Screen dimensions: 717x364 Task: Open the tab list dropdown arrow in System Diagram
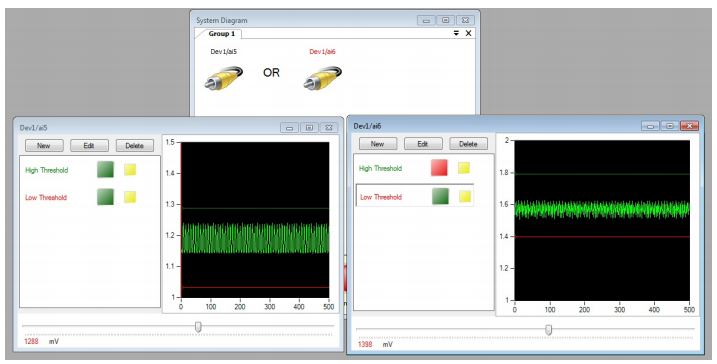(x=456, y=33)
